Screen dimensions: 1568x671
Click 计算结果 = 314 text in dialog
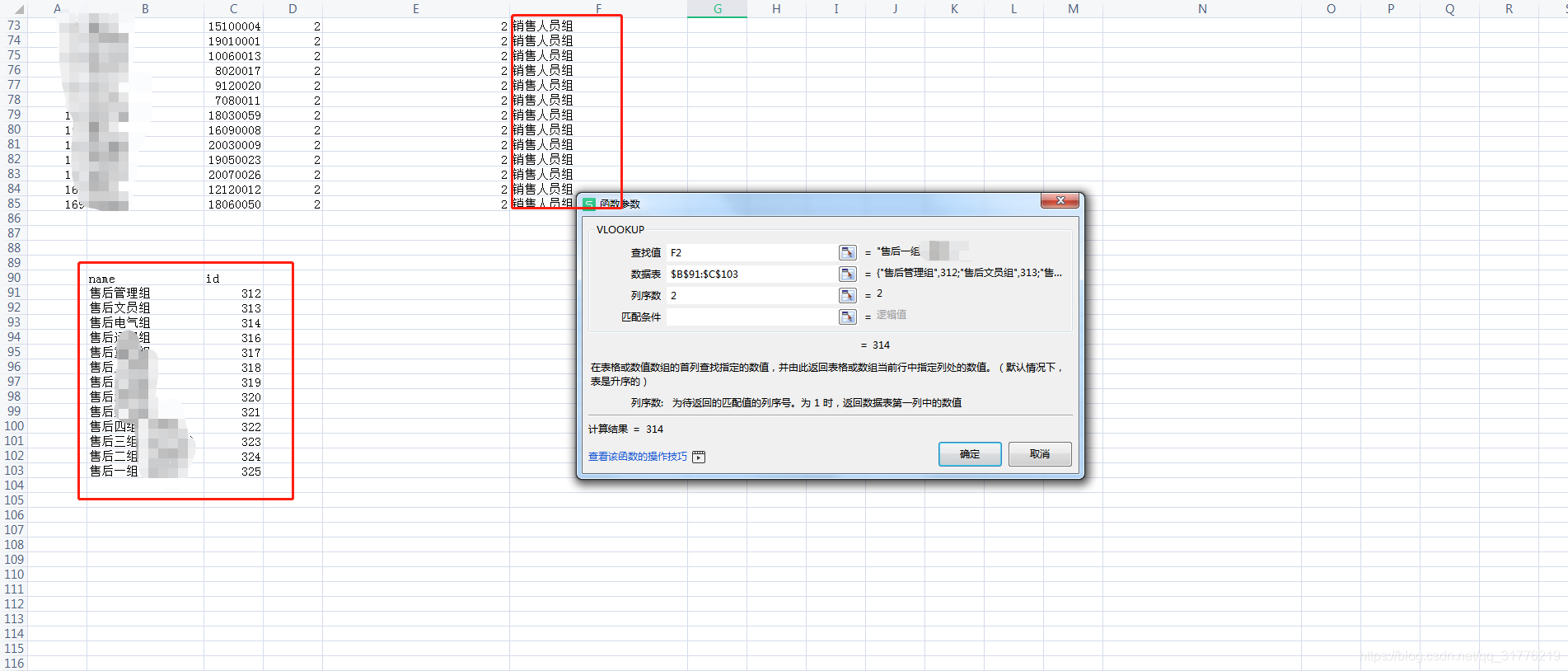625,429
